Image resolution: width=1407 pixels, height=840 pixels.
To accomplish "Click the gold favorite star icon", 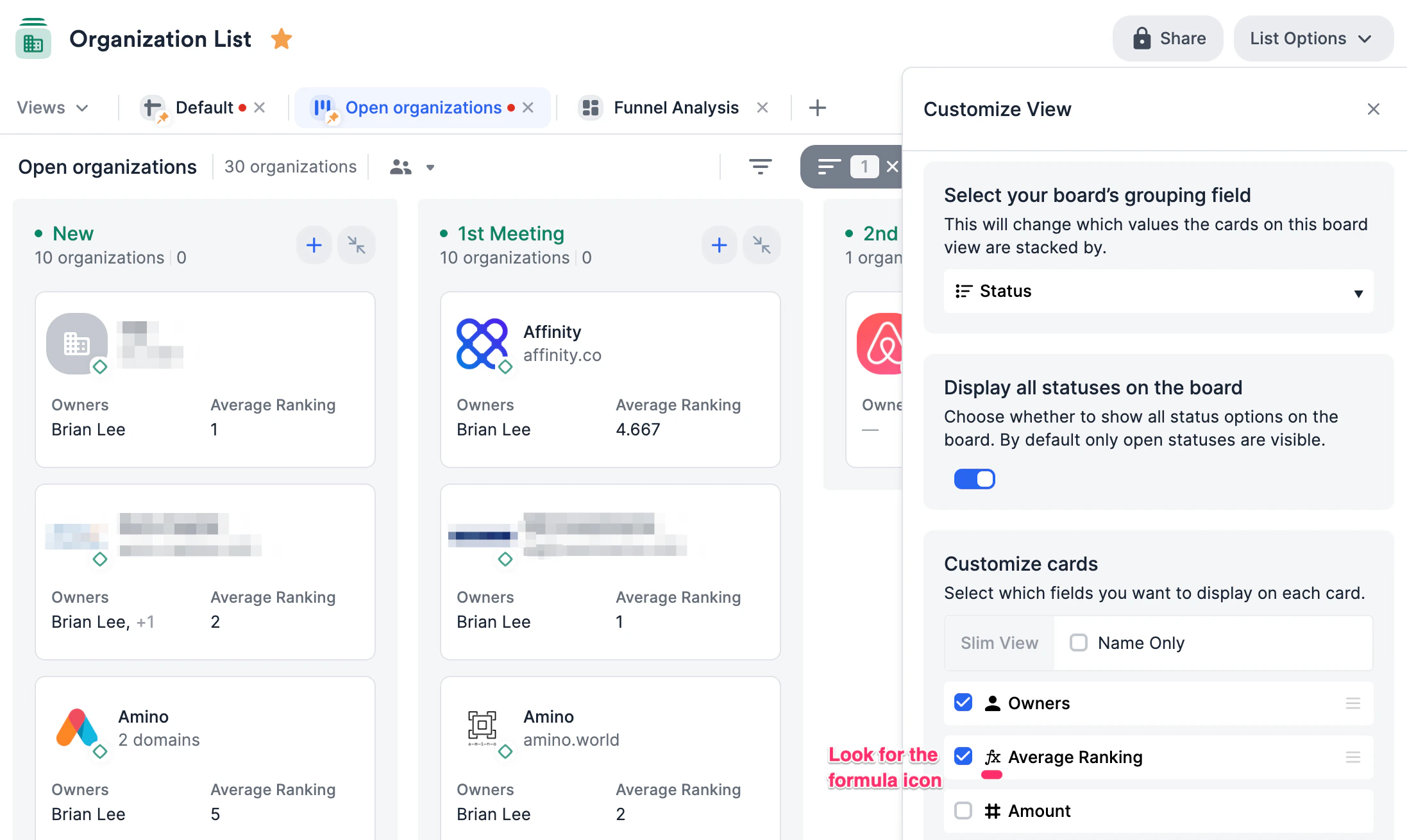I will 281,39.
